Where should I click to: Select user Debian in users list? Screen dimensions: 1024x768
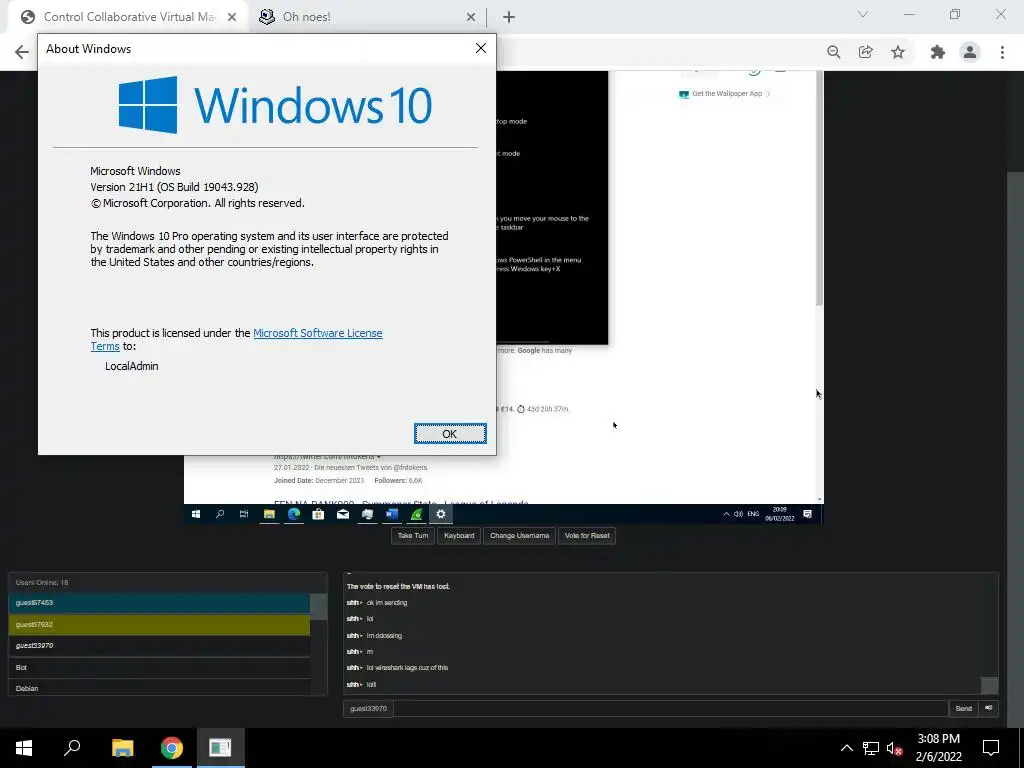[x=159, y=688]
